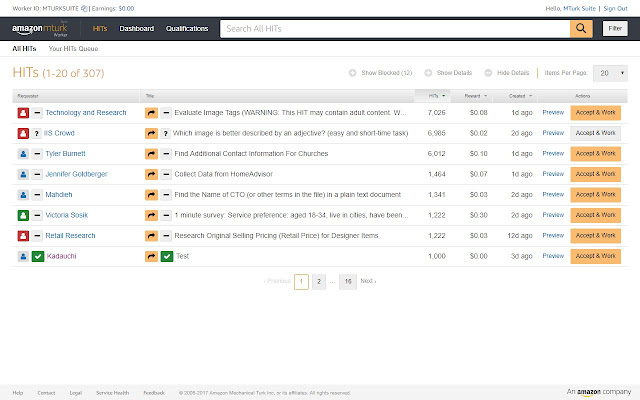The width and height of the screenshot is (640, 400).
Task: Preview the Victoria Sosik survey HIT
Action: click(x=553, y=215)
